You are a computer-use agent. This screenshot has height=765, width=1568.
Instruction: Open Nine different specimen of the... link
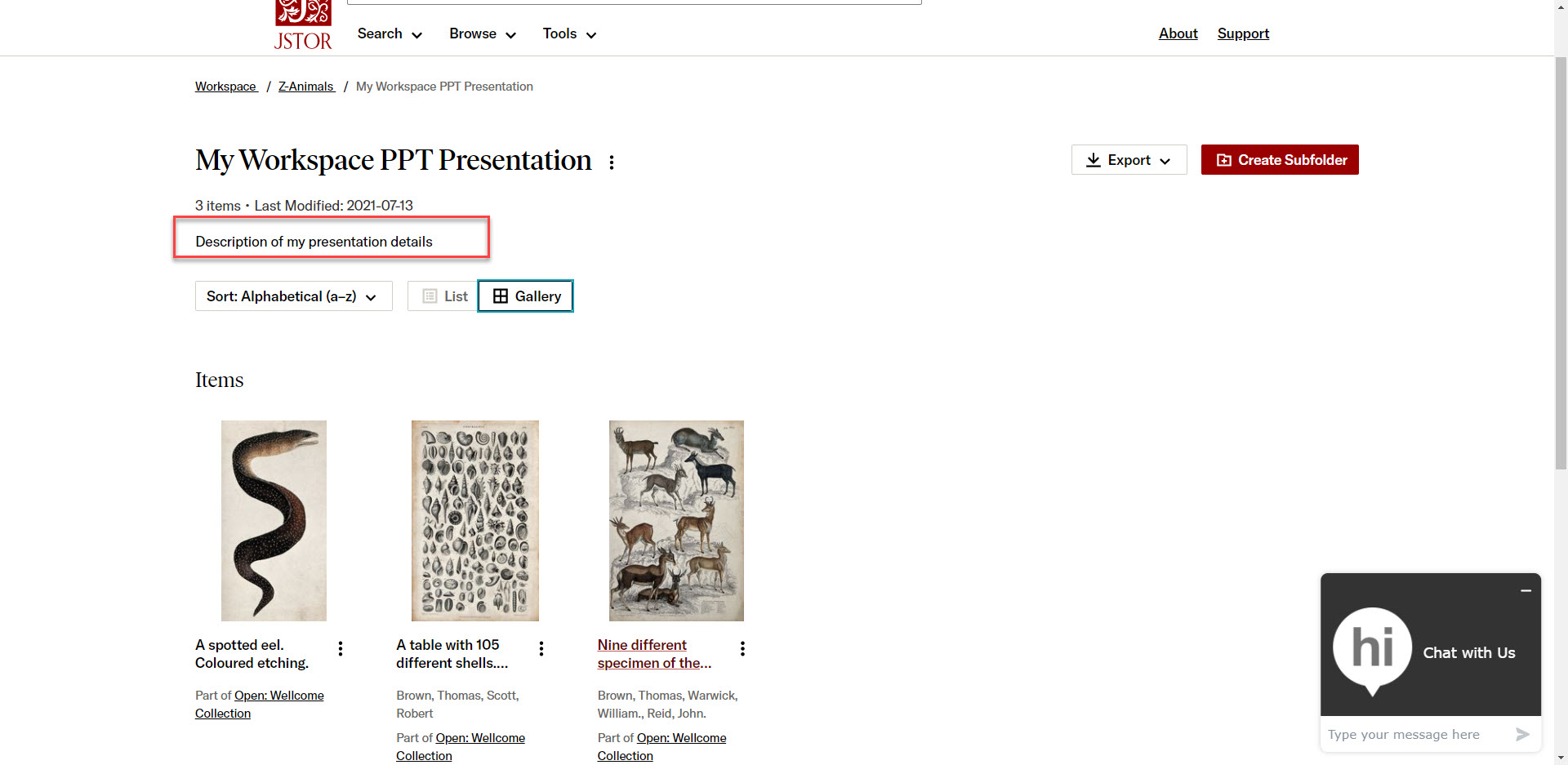(654, 654)
